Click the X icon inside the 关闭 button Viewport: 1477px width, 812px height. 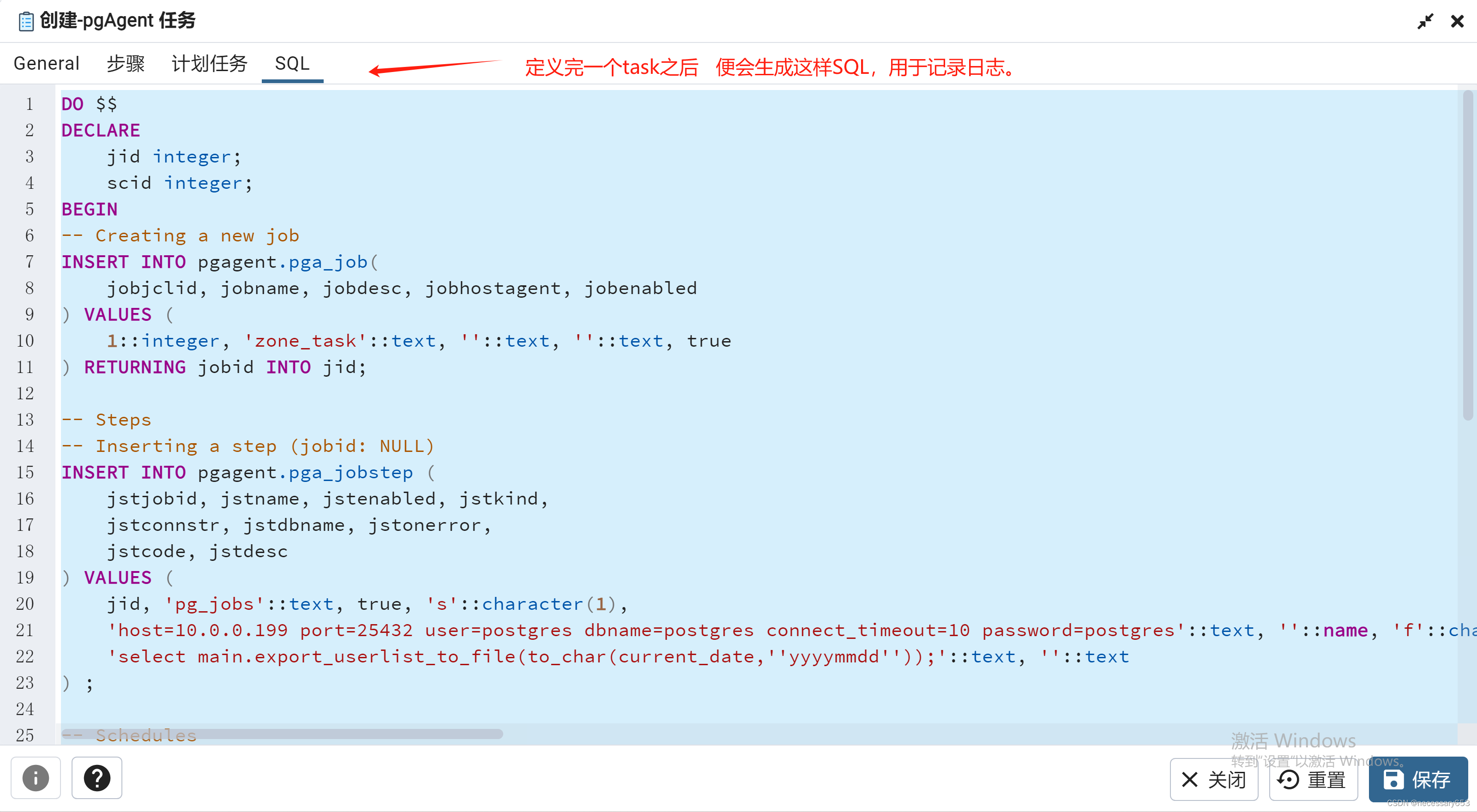point(1189,780)
